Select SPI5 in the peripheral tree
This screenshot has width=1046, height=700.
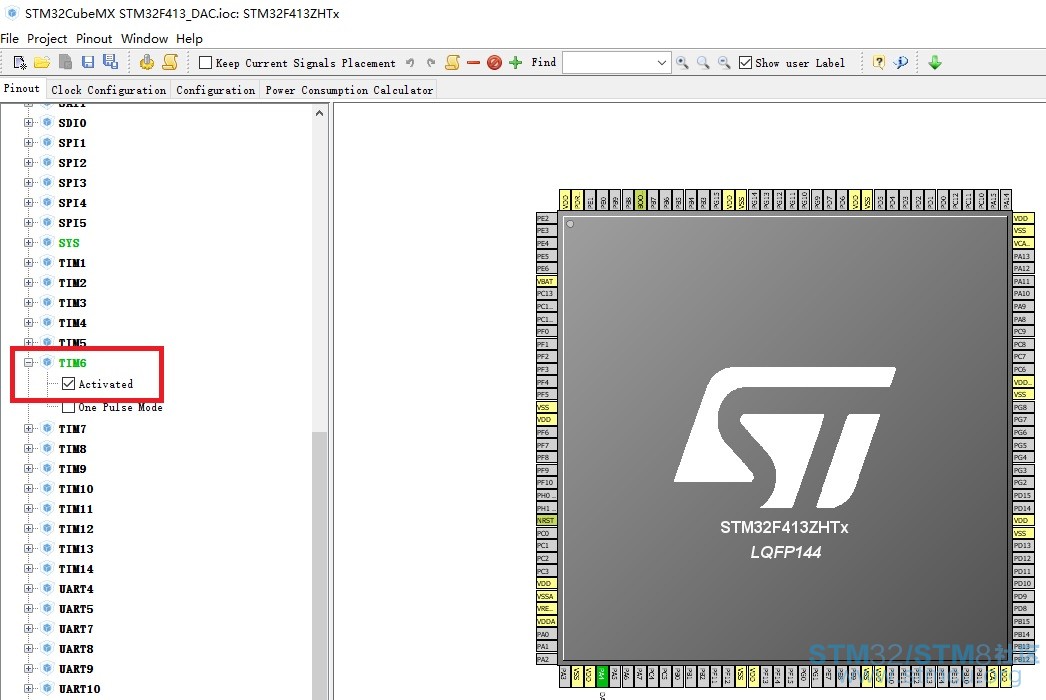72,223
